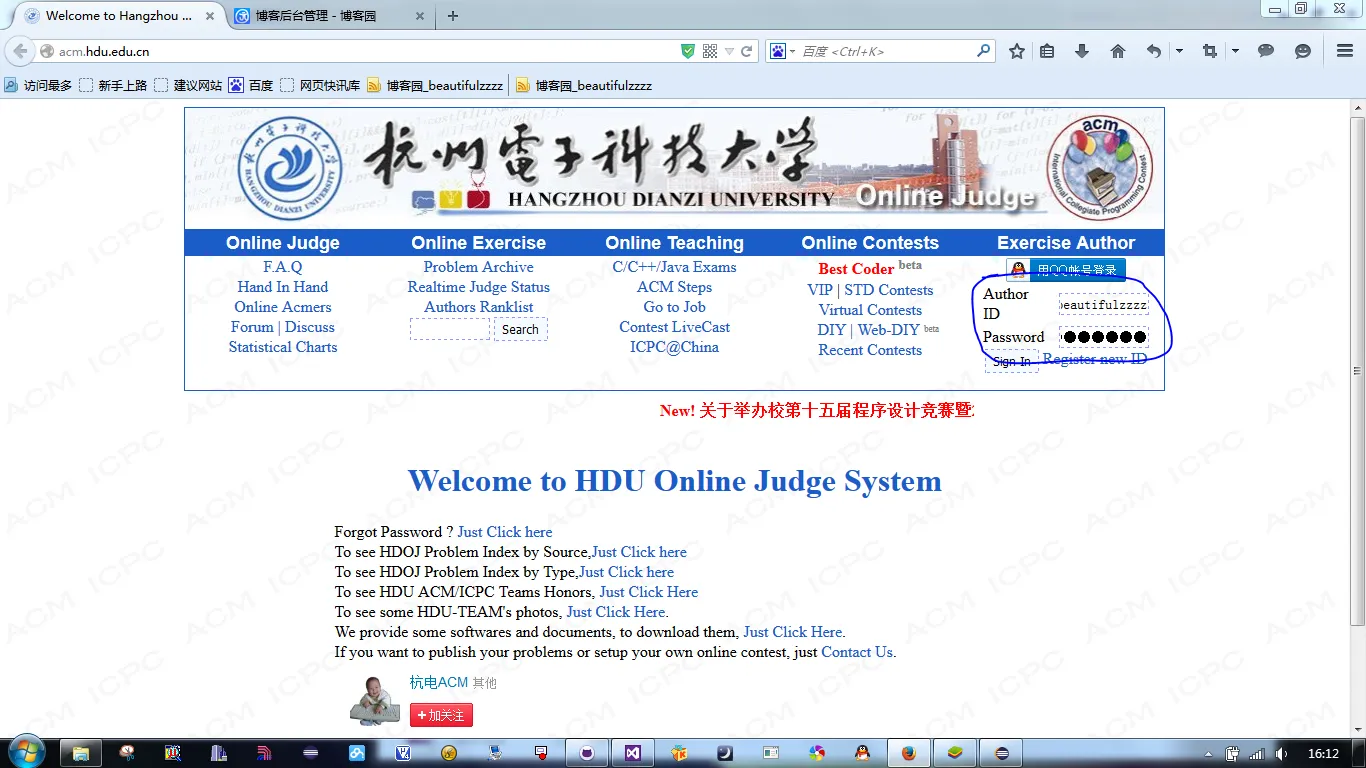Screen dimensions: 1366x768
Task: Open the Authors Ranklist link
Action: point(478,307)
